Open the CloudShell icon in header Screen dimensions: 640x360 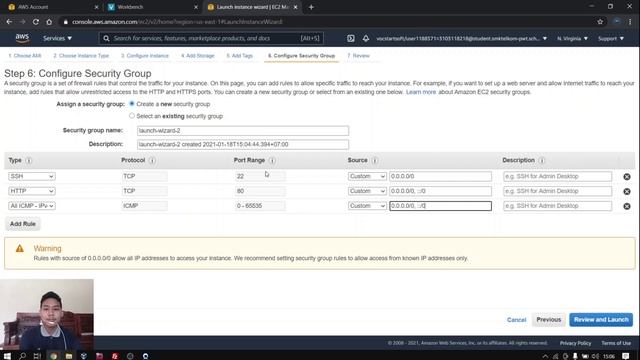click(x=351, y=38)
